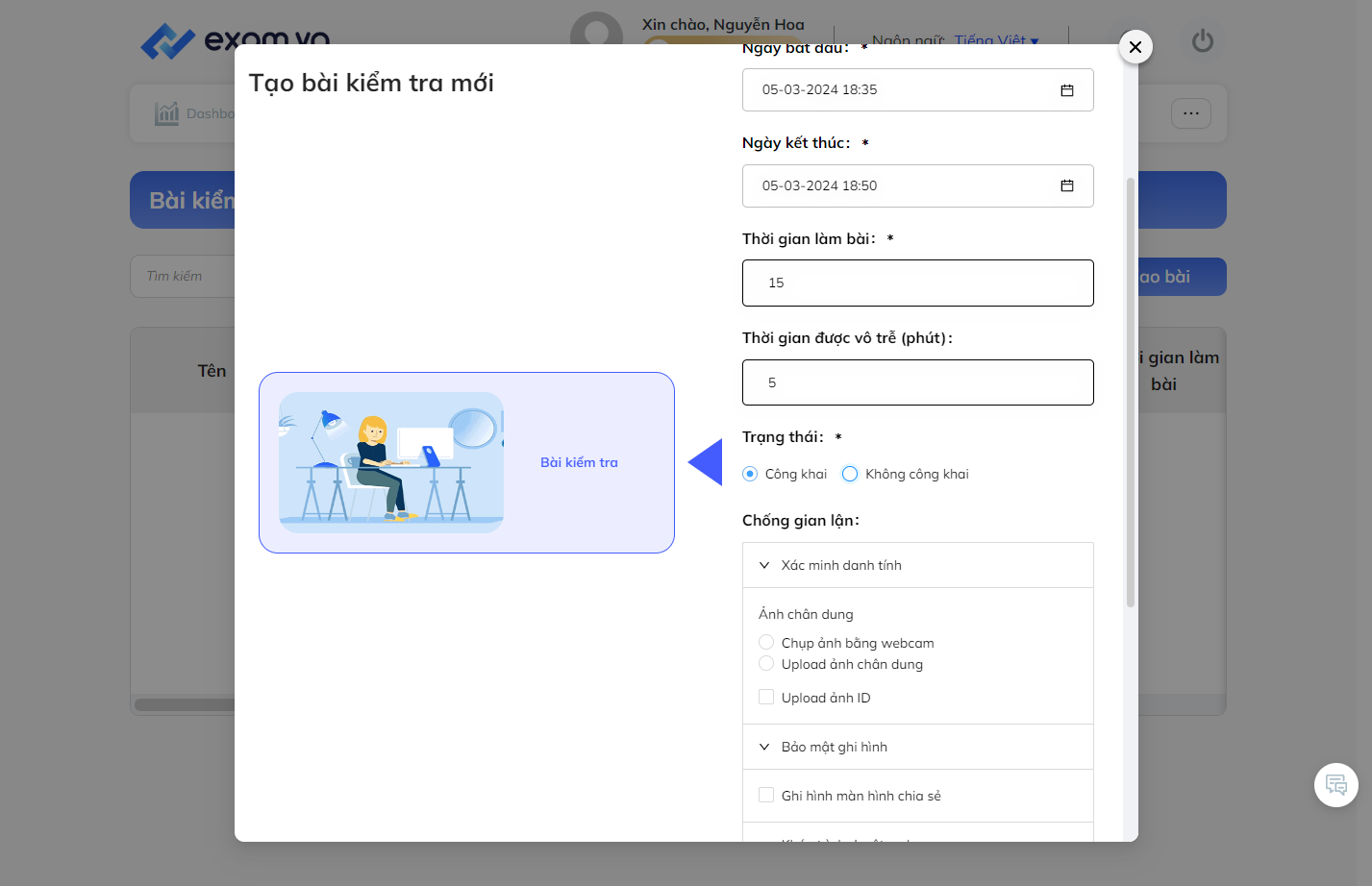Open the Tiếng Việt language dropdown
Viewport: 1372px width, 886px height.
pos(996,40)
